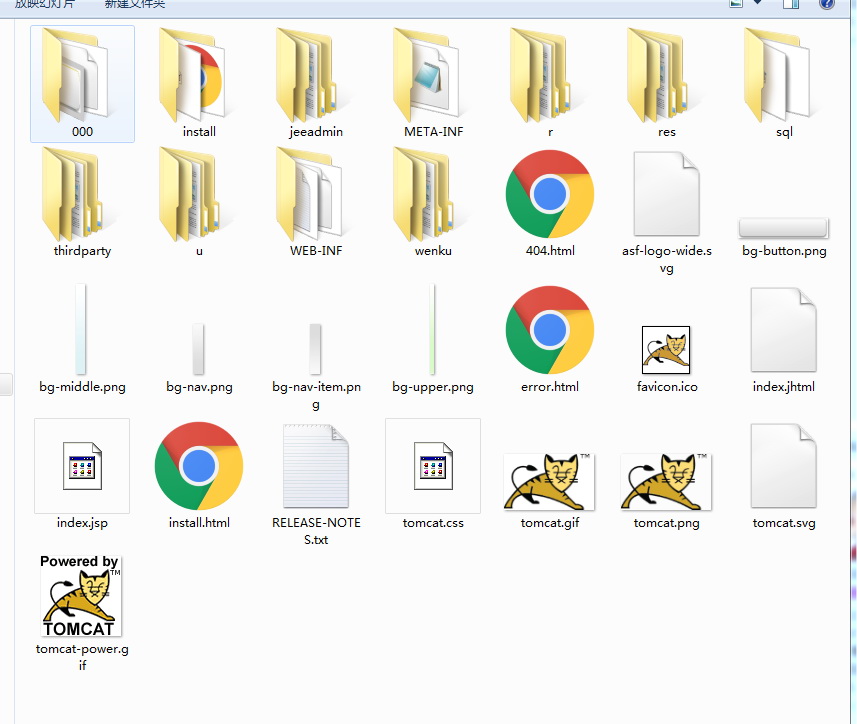Viewport: 857px width, 724px height.
Task: Select the asf-logo-wide.svg file
Action: click(667, 211)
